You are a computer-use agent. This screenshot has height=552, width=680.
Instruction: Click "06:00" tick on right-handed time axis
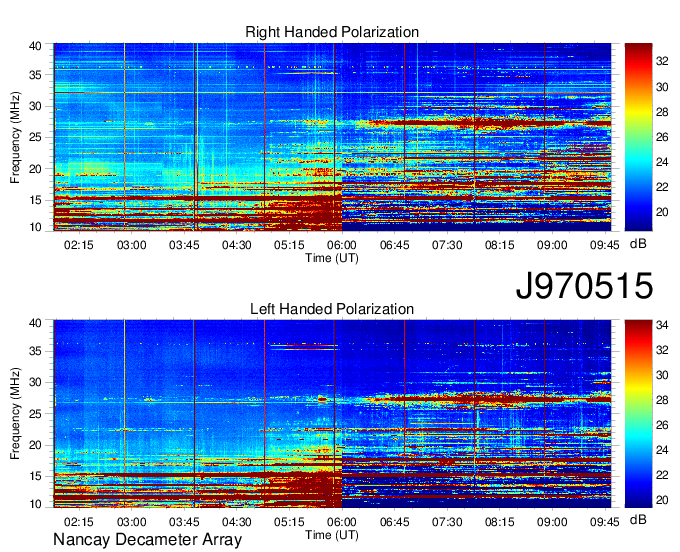point(342,245)
